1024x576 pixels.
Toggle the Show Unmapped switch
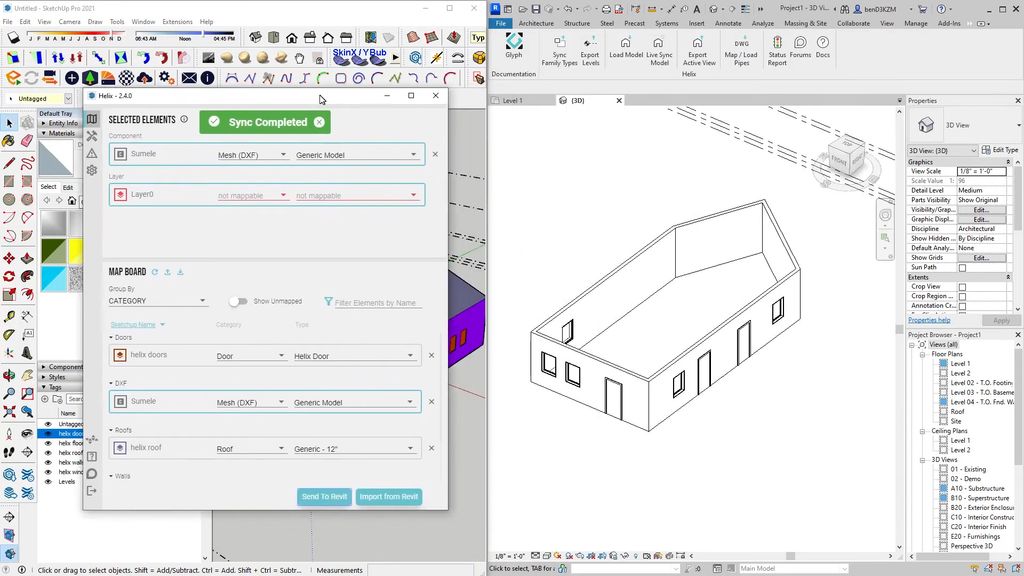click(x=237, y=301)
